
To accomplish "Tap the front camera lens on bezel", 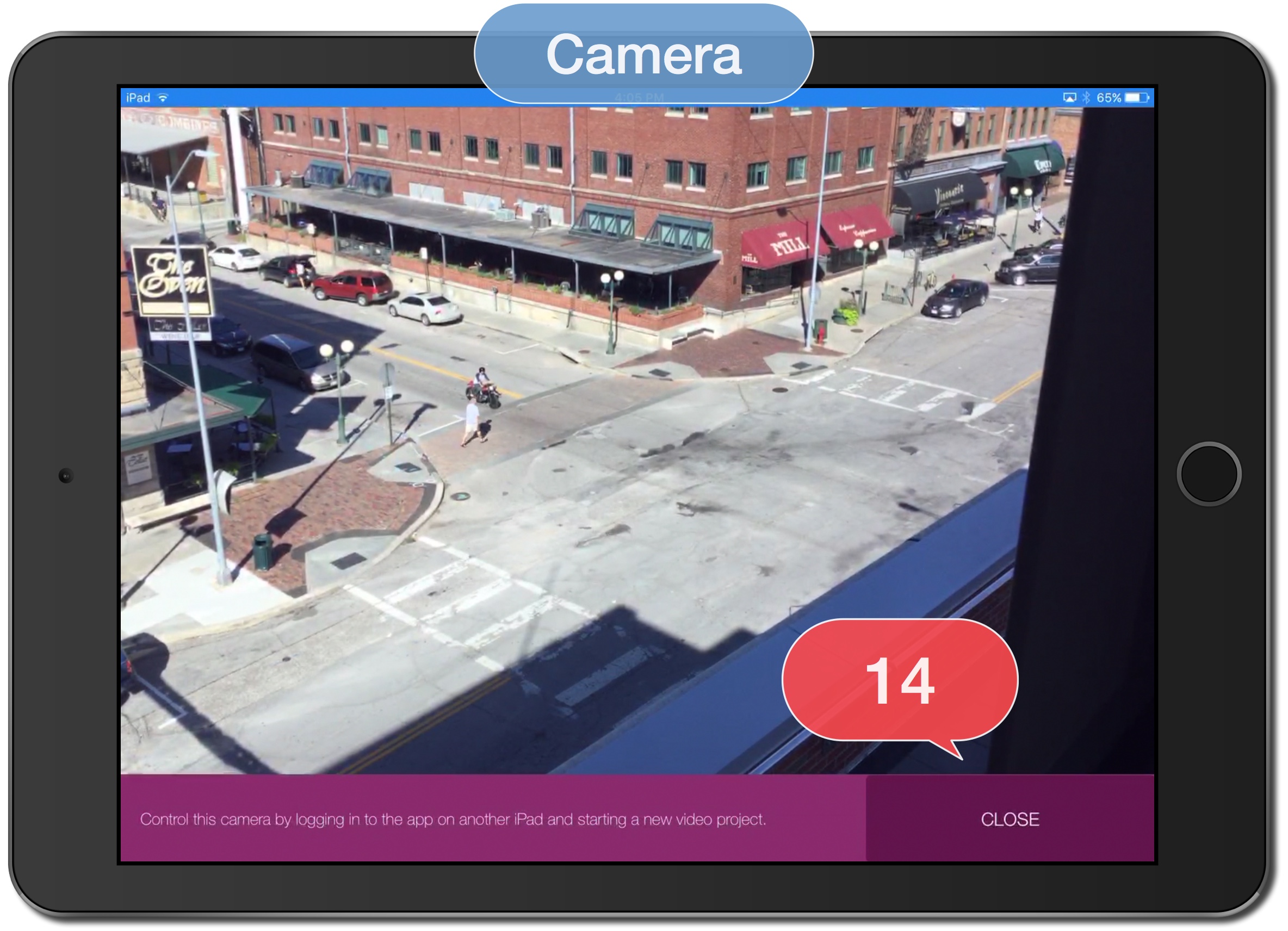I will 66,476.
